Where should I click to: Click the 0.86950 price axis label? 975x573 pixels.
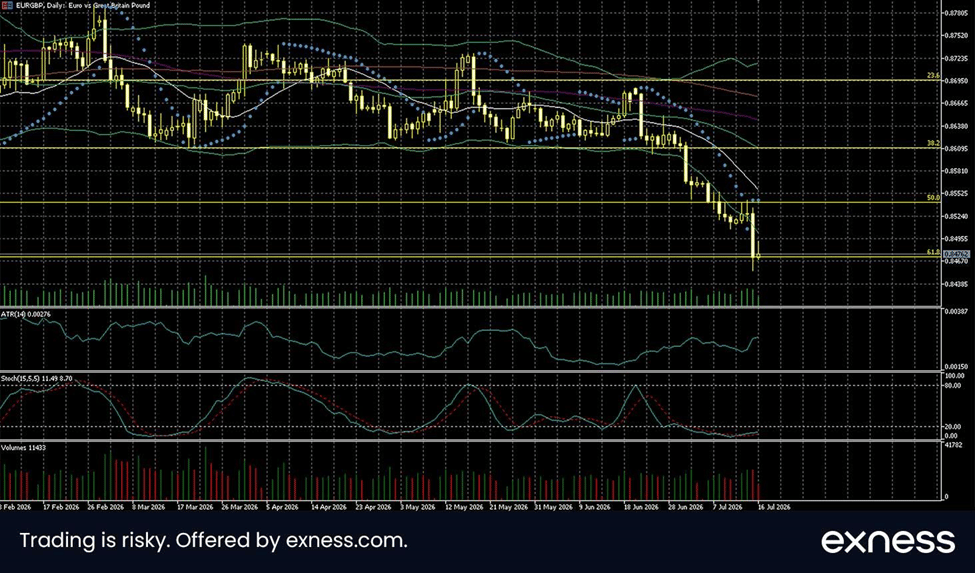point(954,81)
